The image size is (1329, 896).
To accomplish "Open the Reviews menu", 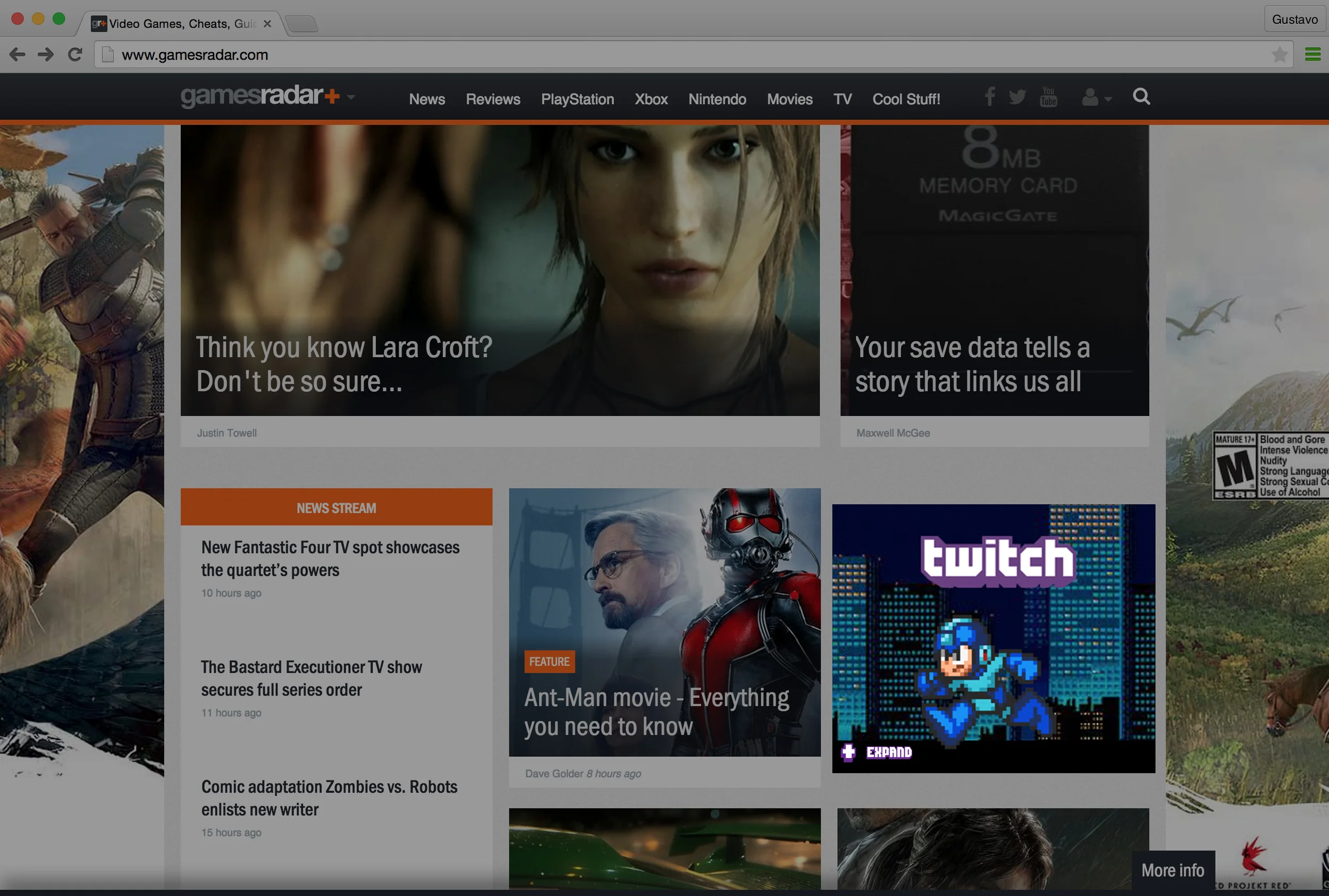I will pos(493,99).
